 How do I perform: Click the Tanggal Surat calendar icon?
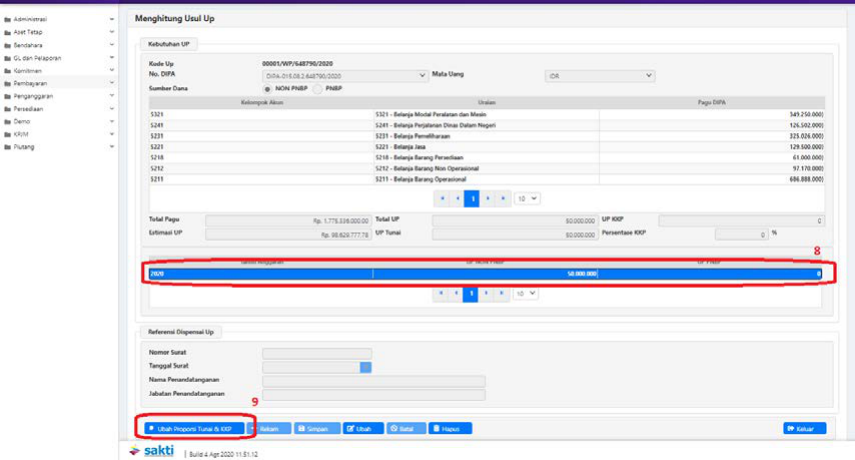click(366, 367)
